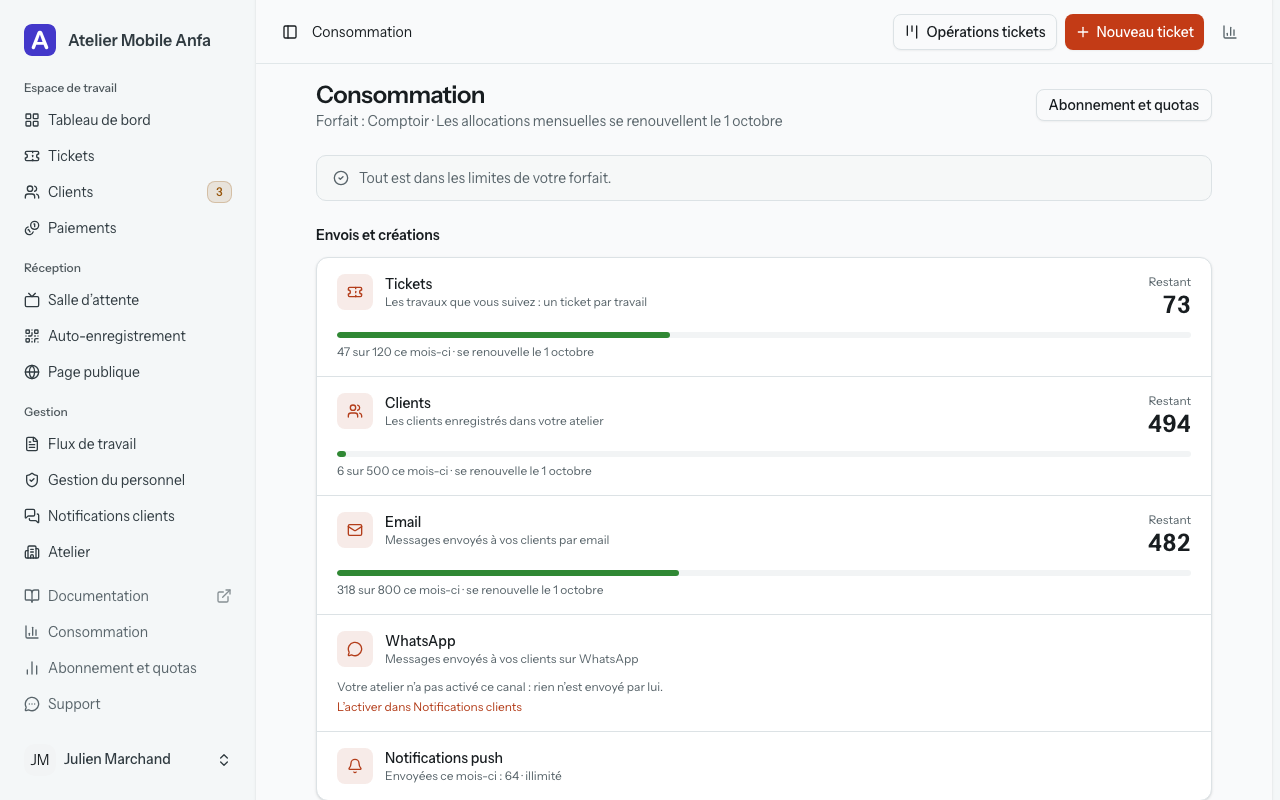The height and width of the screenshot is (800, 1280).
Task: Click the Consommation breadcrumb in top bar
Action: tap(362, 32)
